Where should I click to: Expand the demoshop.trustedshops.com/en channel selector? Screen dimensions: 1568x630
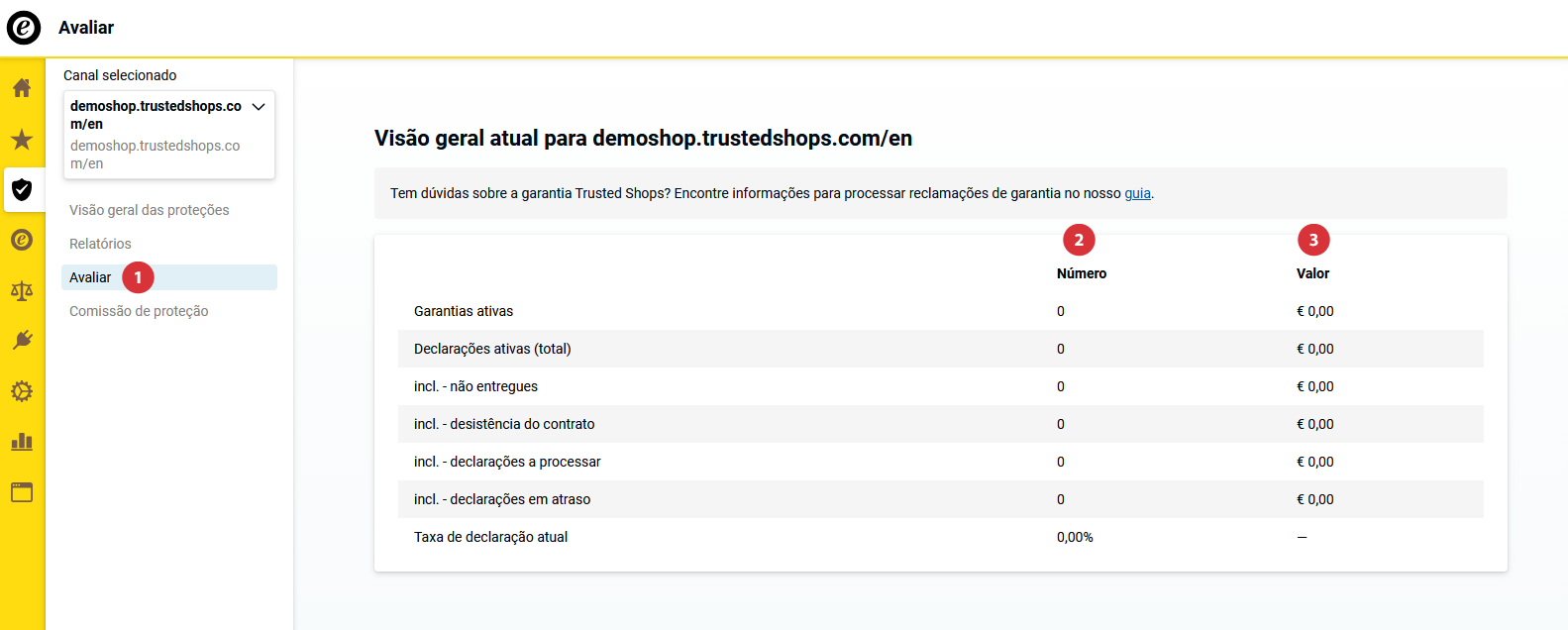tap(169, 135)
